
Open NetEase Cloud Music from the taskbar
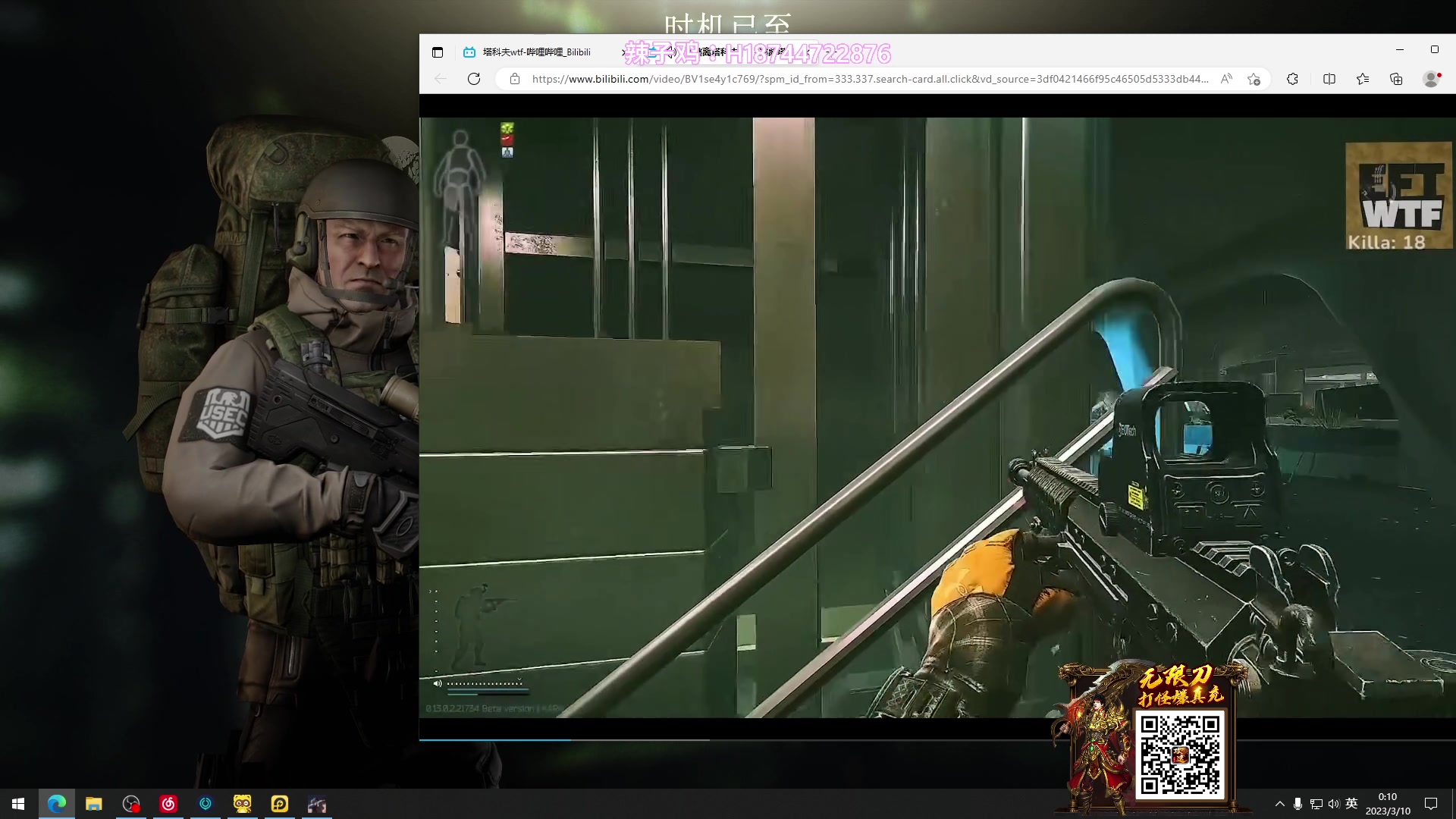(x=168, y=804)
